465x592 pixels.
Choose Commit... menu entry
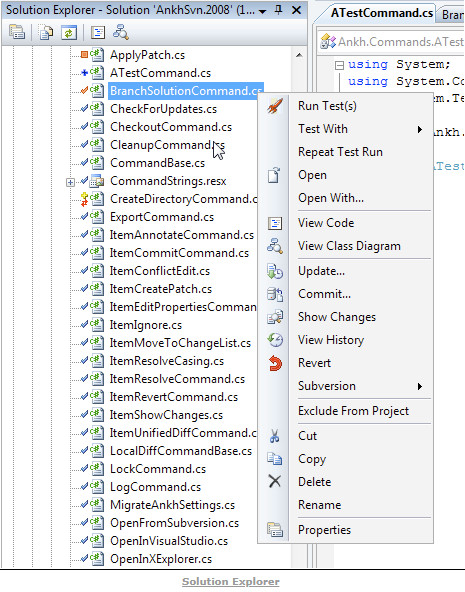pyautogui.click(x=324, y=294)
